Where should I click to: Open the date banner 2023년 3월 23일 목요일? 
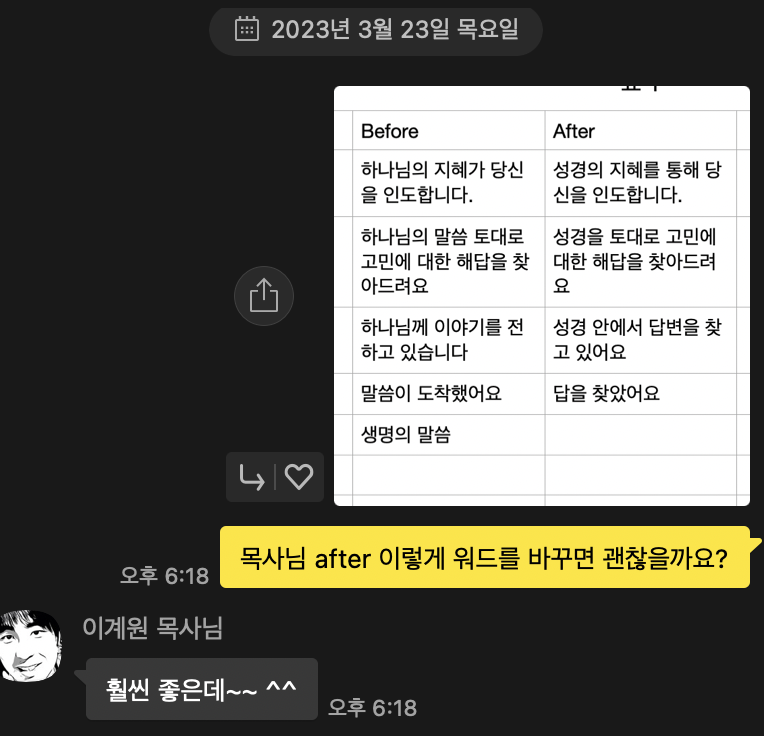376,31
